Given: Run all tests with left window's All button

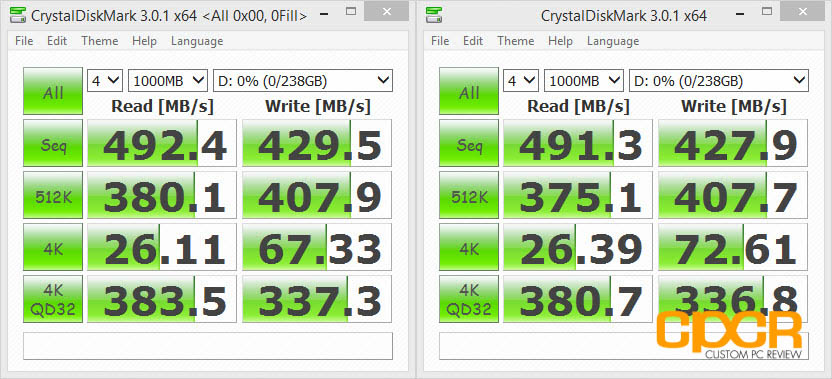Looking at the screenshot, I should coord(53,91).
